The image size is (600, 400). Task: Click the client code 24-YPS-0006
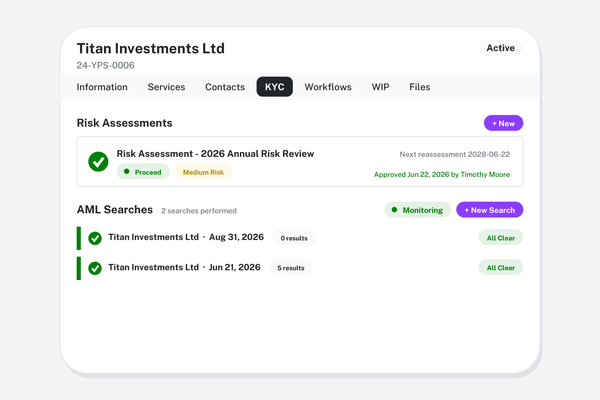[106, 65]
